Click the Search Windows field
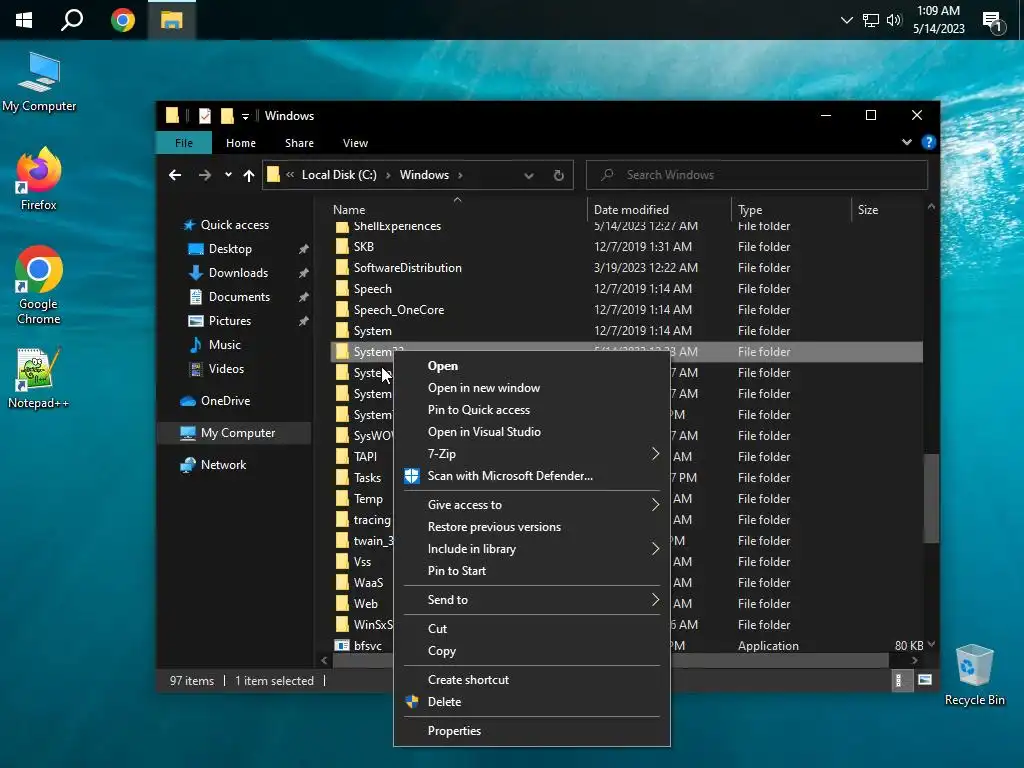Image resolution: width=1024 pixels, height=768 pixels. pyautogui.click(x=757, y=175)
